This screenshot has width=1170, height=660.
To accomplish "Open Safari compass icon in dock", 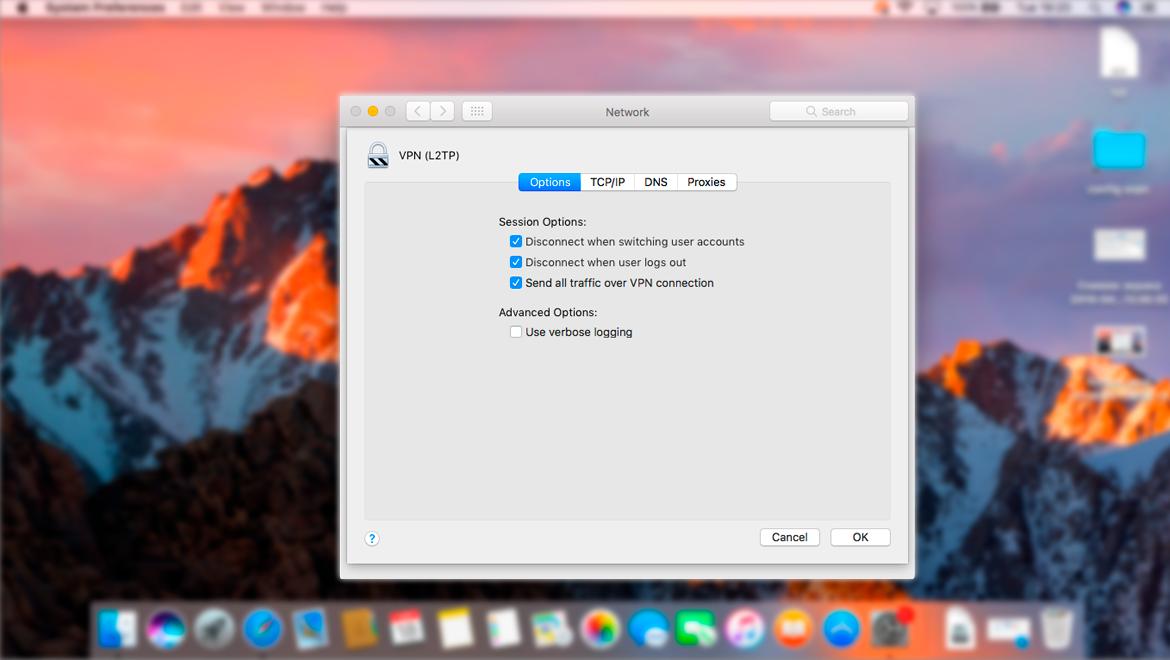I will click(263, 629).
